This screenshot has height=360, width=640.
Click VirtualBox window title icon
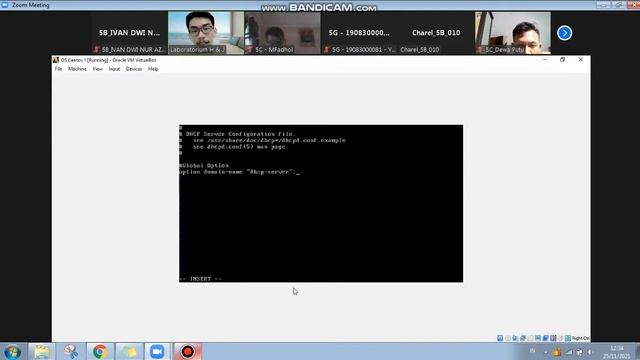tap(56, 60)
